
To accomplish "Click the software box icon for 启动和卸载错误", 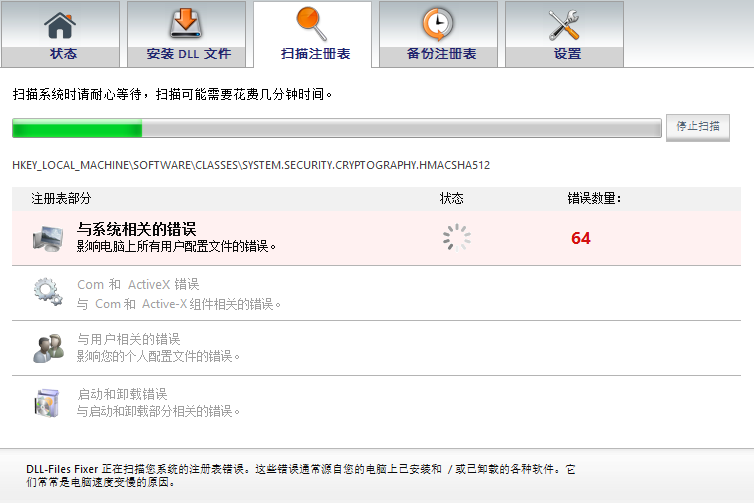I will 47,403.
